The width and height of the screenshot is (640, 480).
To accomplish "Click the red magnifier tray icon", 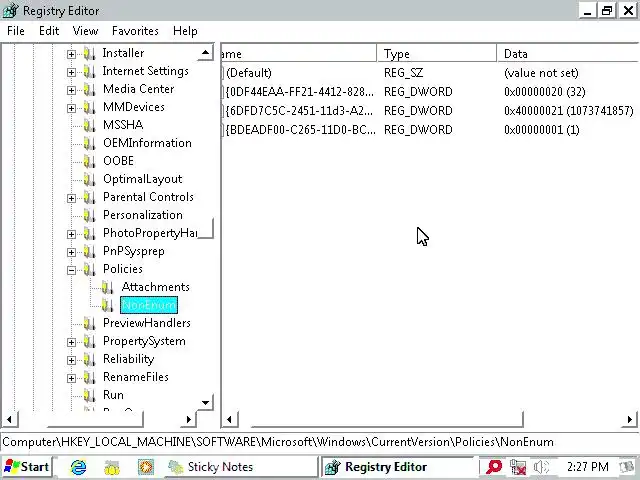I will pos(493,467).
